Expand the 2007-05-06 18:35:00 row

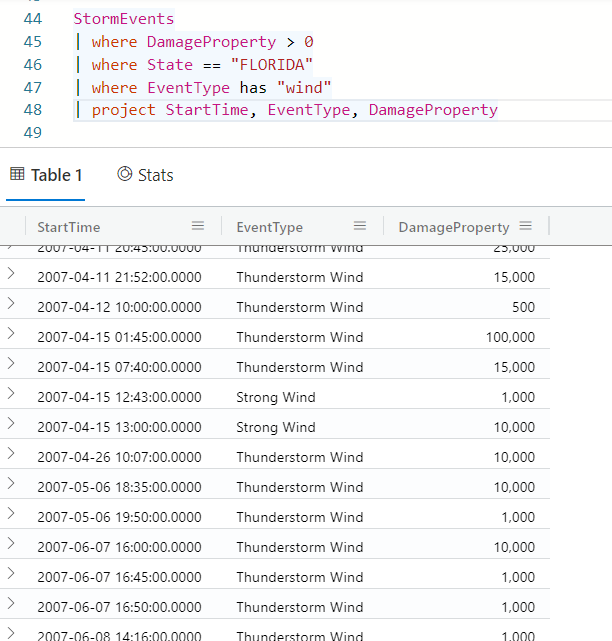point(11,483)
